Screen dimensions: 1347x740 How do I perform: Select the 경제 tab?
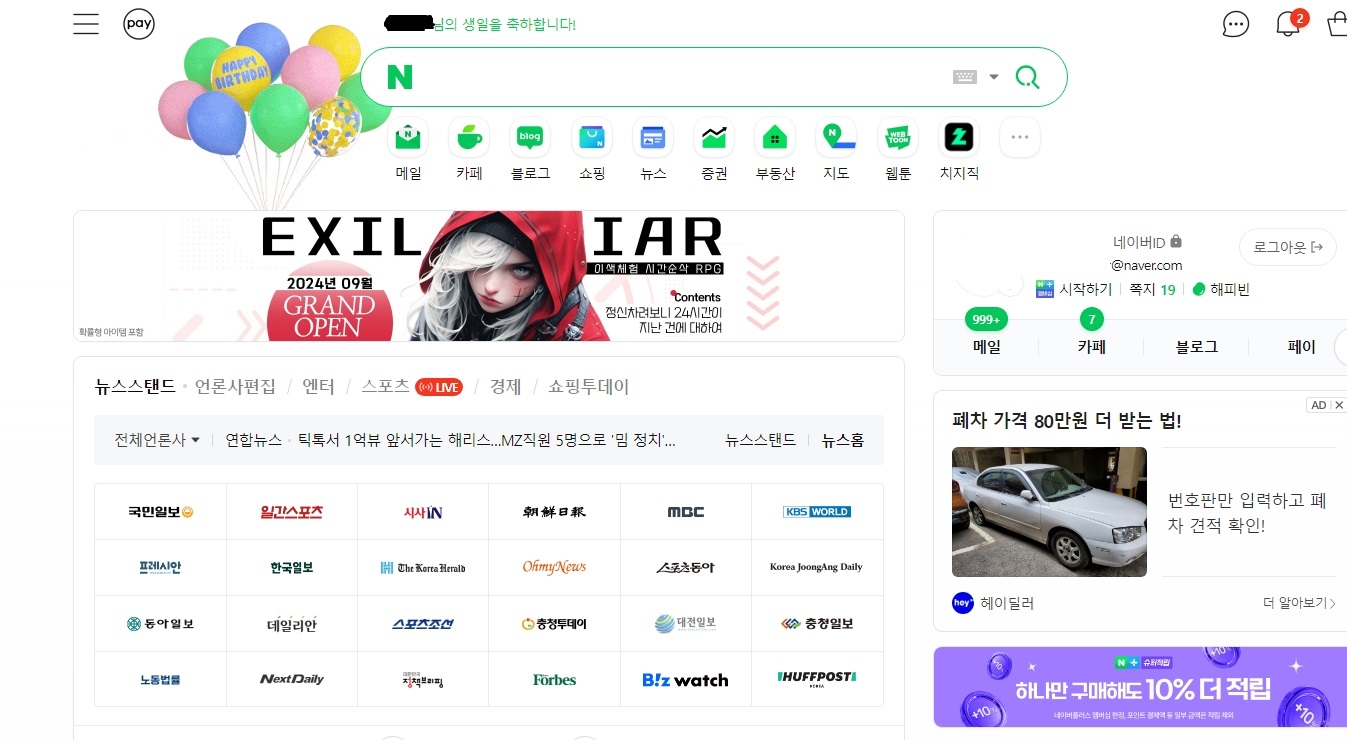coord(505,386)
